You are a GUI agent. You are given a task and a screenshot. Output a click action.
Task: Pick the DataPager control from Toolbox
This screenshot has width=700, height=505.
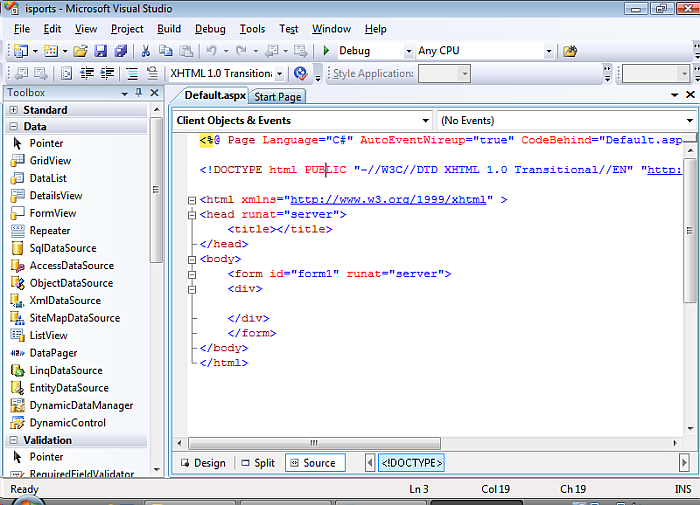(x=52, y=353)
